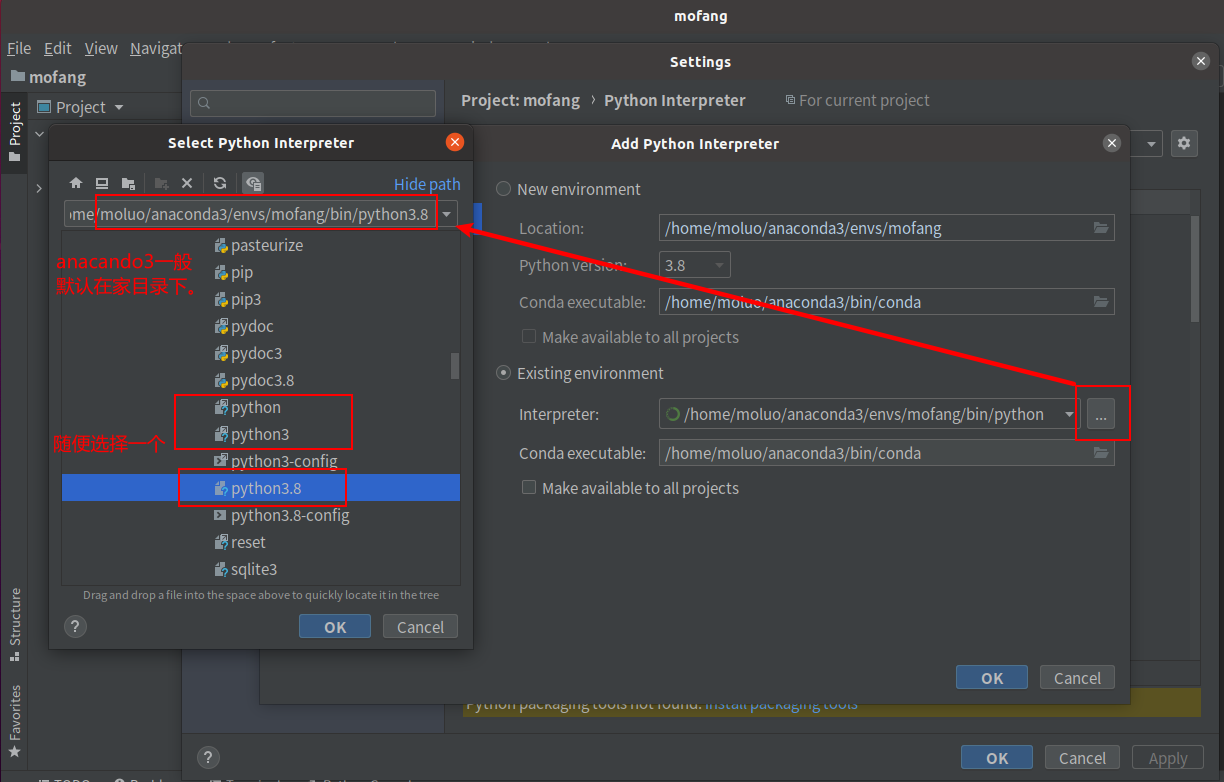Select the New environment radio button
The width and height of the screenshot is (1224, 782).
click(503, 189)
